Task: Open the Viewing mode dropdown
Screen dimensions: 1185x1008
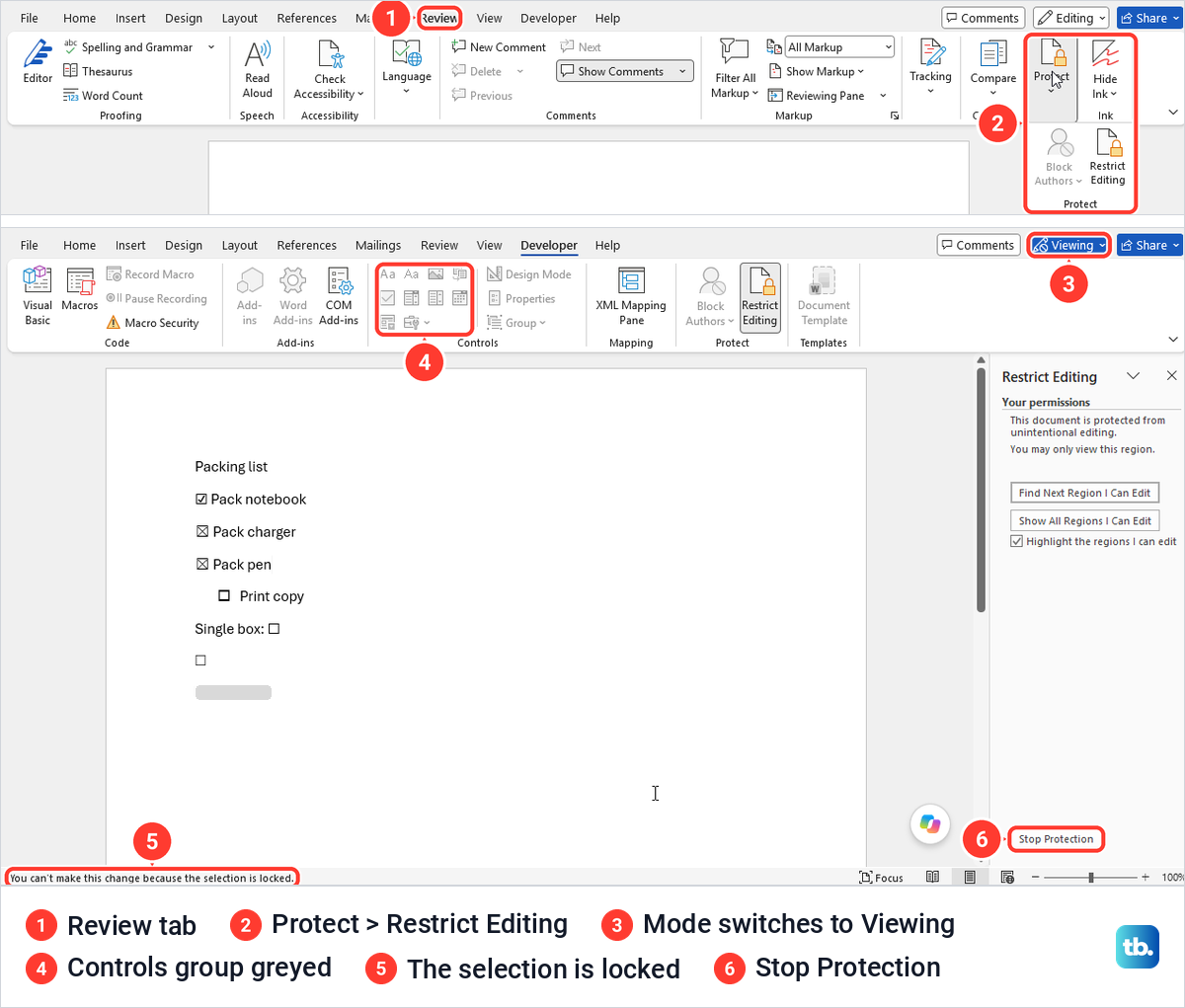Action: tap(1069, 245)
